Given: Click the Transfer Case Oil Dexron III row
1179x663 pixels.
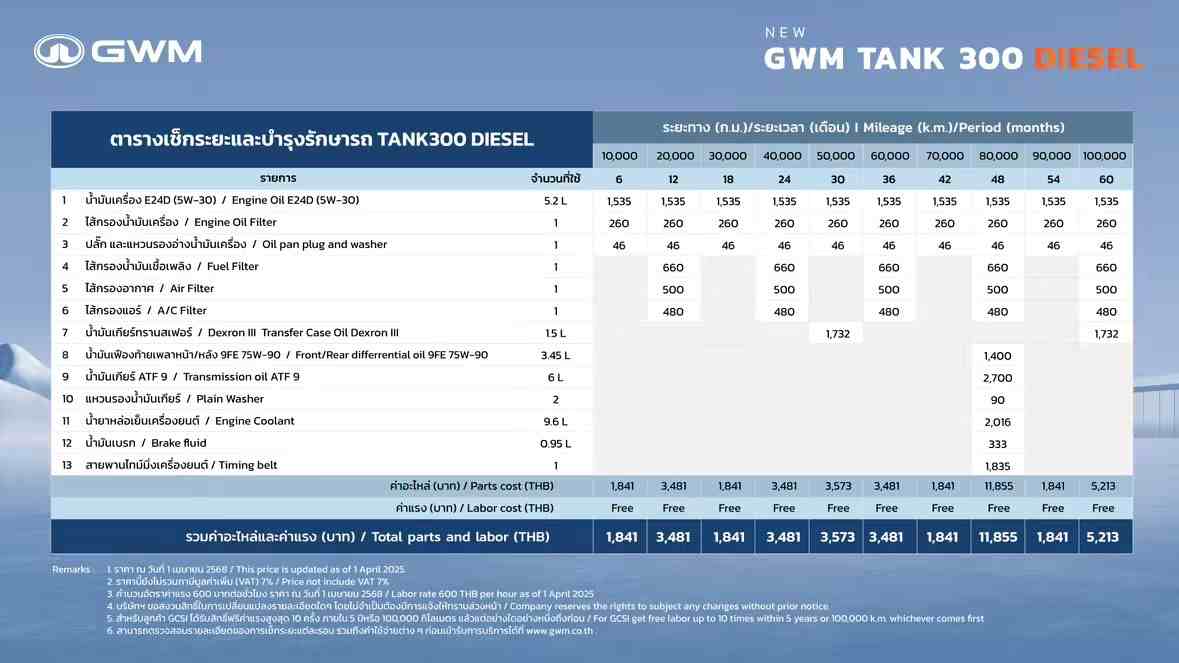Looking at the screenshot, I should click(x=592, y=333).
